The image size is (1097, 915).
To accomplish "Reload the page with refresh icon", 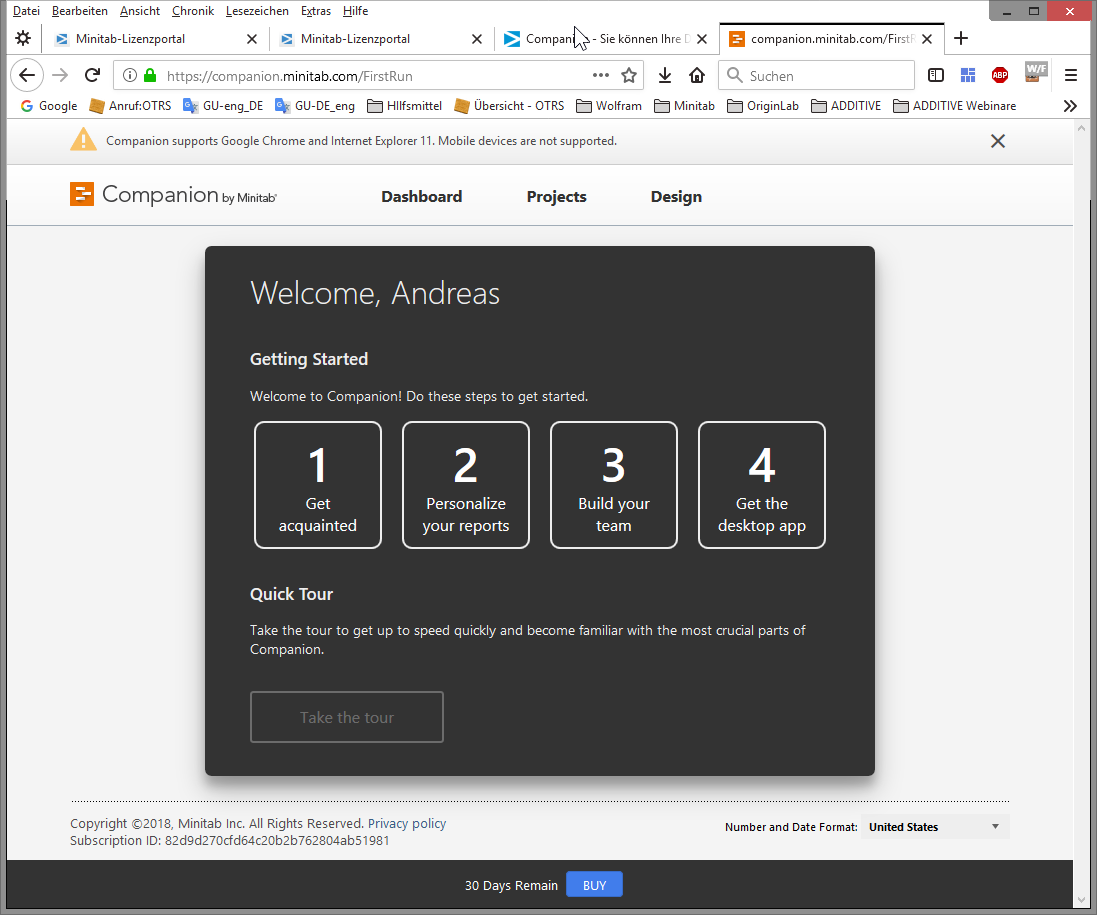I will 92,76.
